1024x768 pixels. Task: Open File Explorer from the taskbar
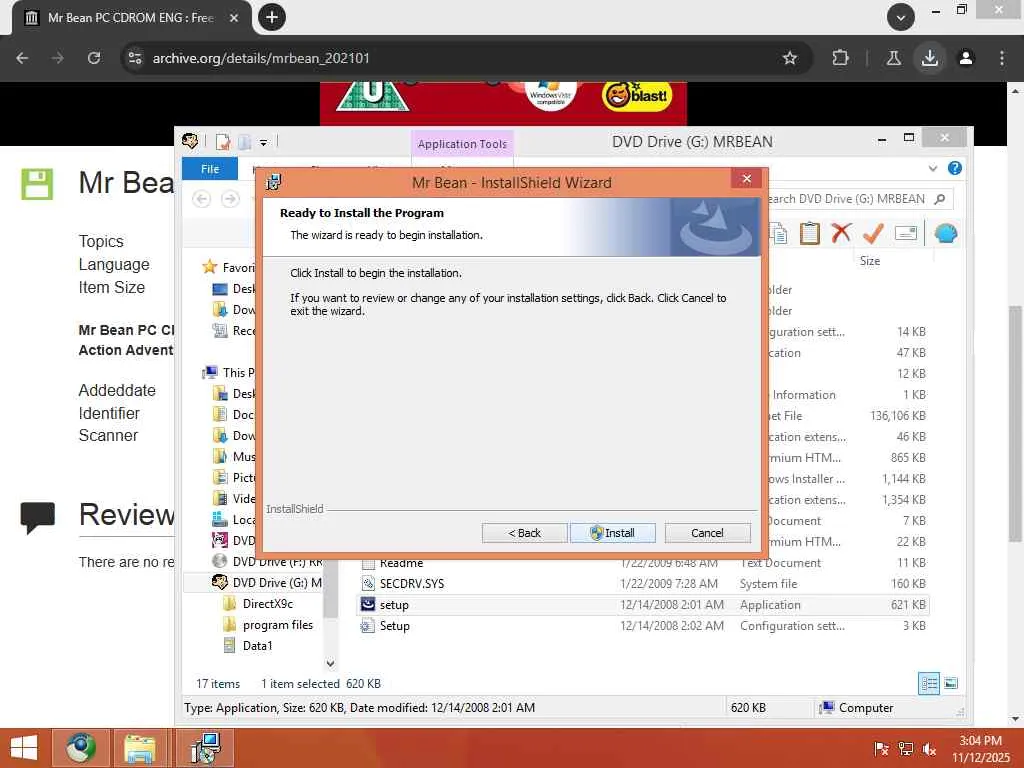(x=140, y=748)
